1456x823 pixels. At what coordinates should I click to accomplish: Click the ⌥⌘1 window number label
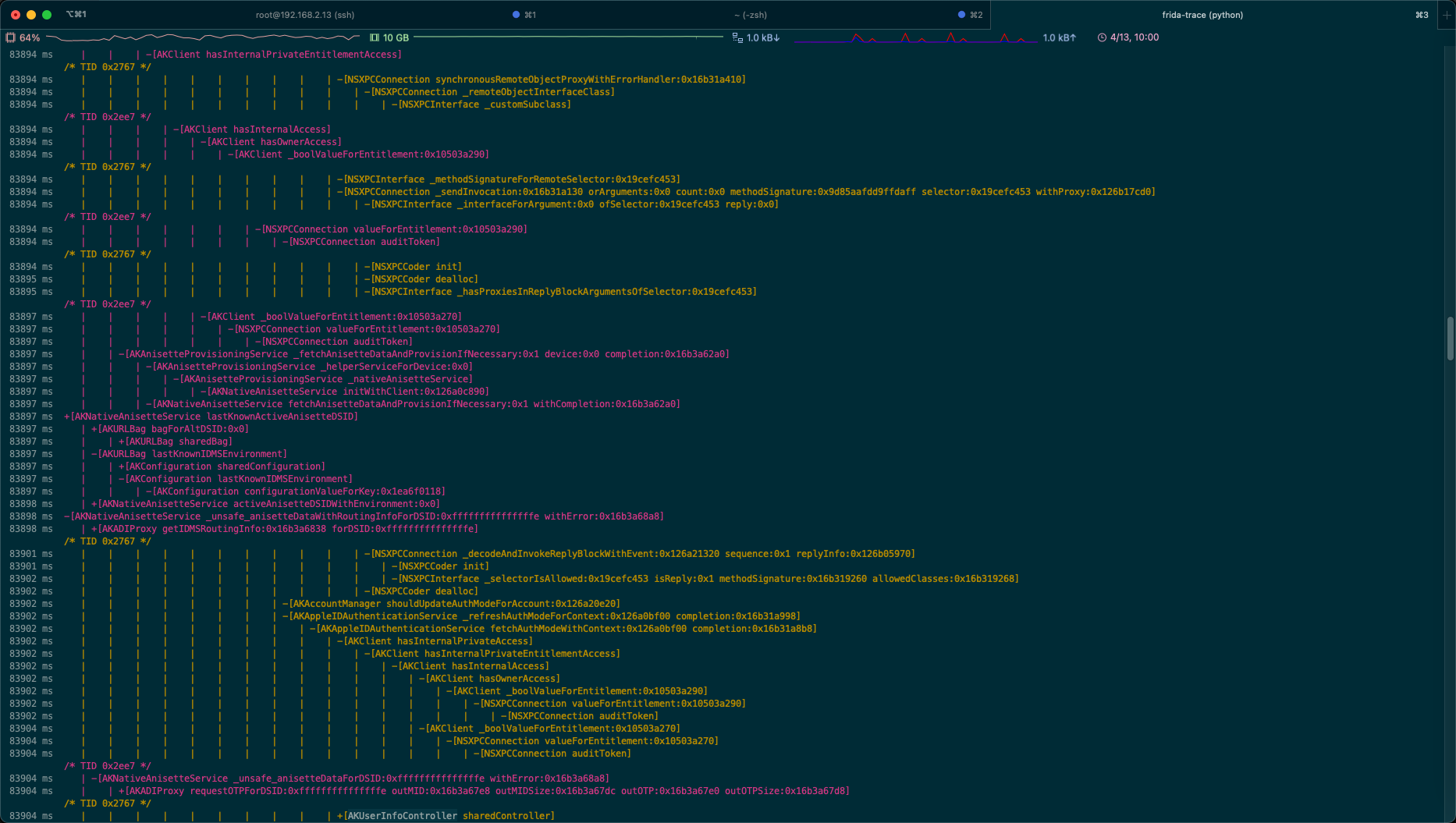(x=76, y=15)
